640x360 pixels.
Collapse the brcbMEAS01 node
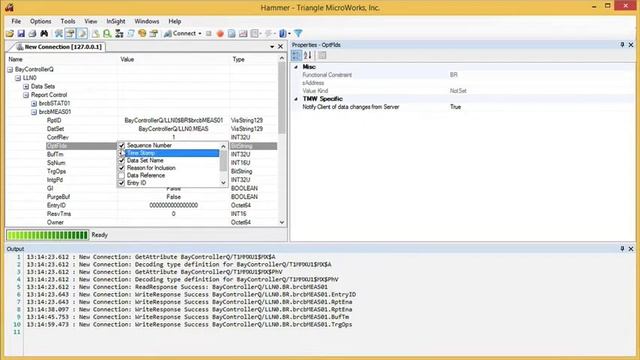pyautogui.click(x=34, y=112)
